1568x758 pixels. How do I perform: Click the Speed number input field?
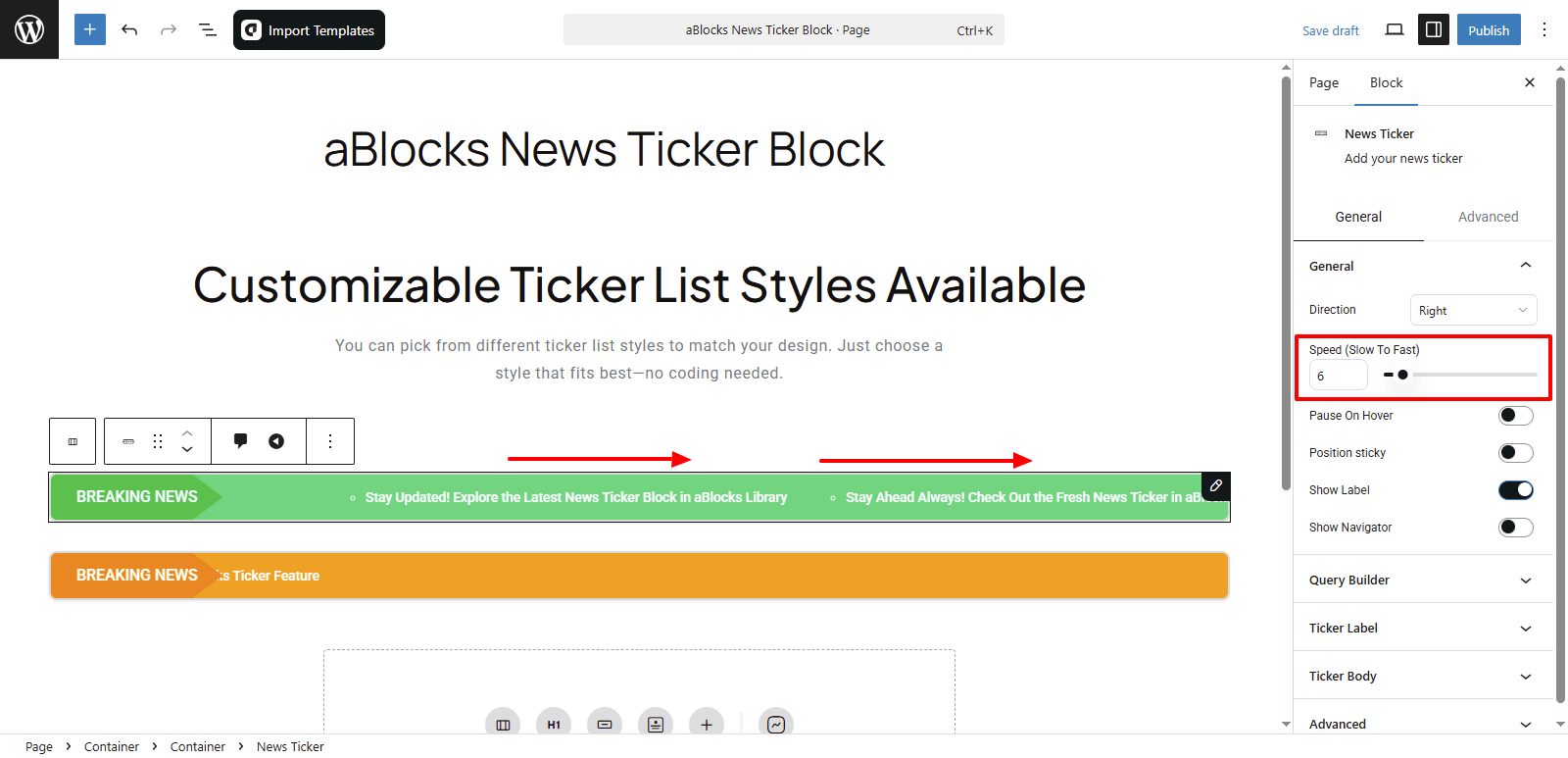(1338, 376)
